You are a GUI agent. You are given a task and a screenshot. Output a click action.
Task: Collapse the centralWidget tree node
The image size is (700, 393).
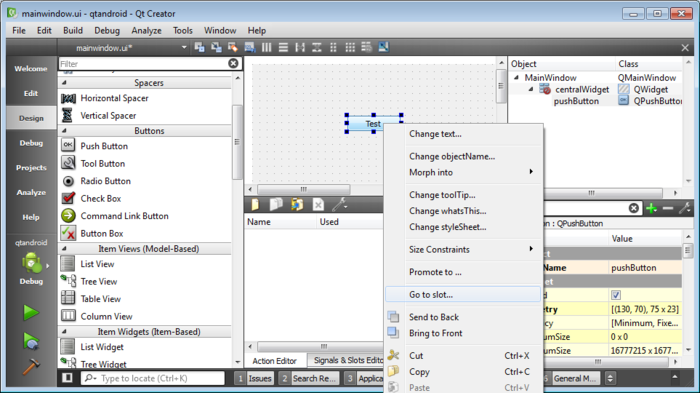(531, 89)
